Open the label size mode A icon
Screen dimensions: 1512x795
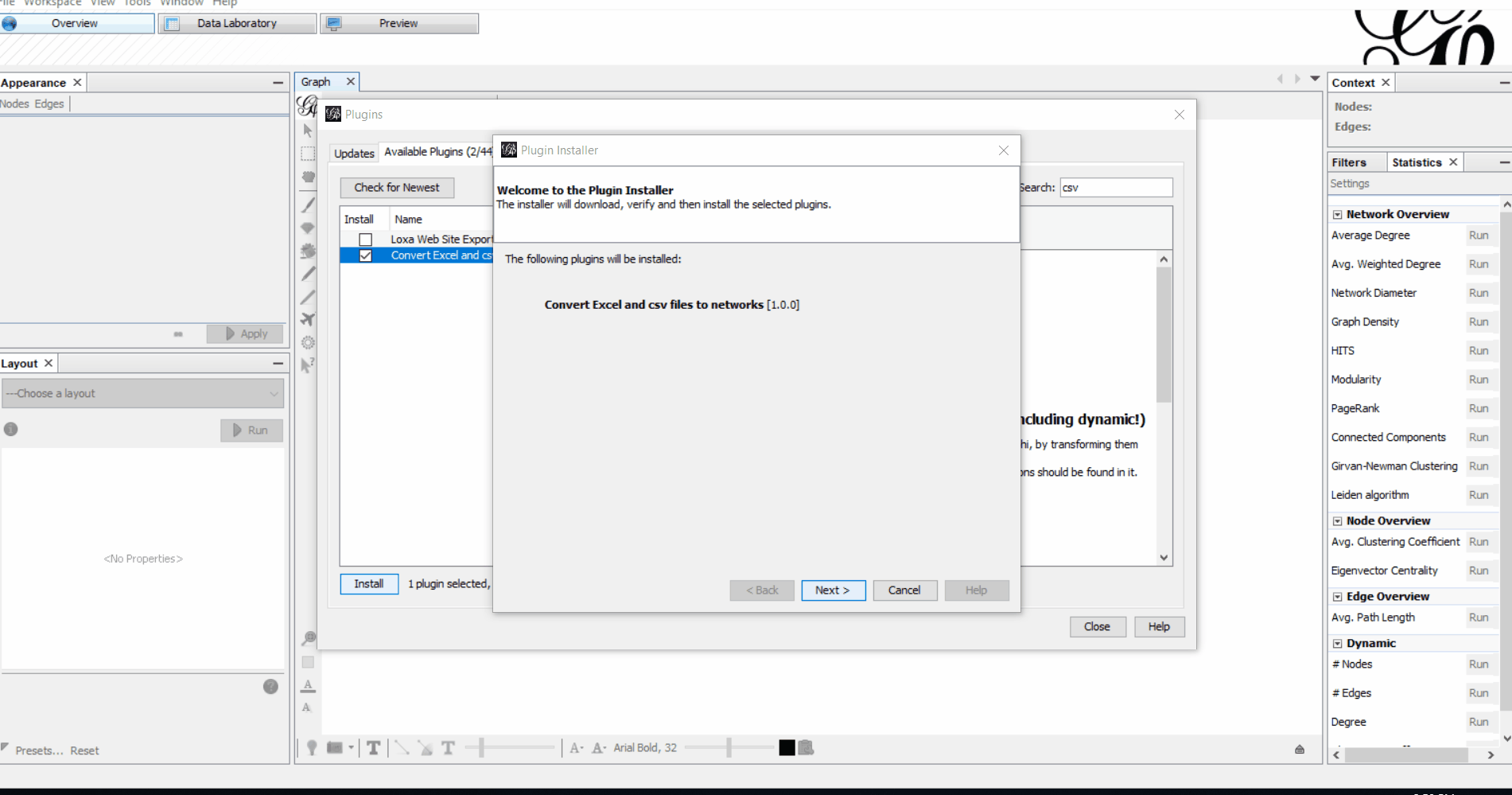(577, 747)
